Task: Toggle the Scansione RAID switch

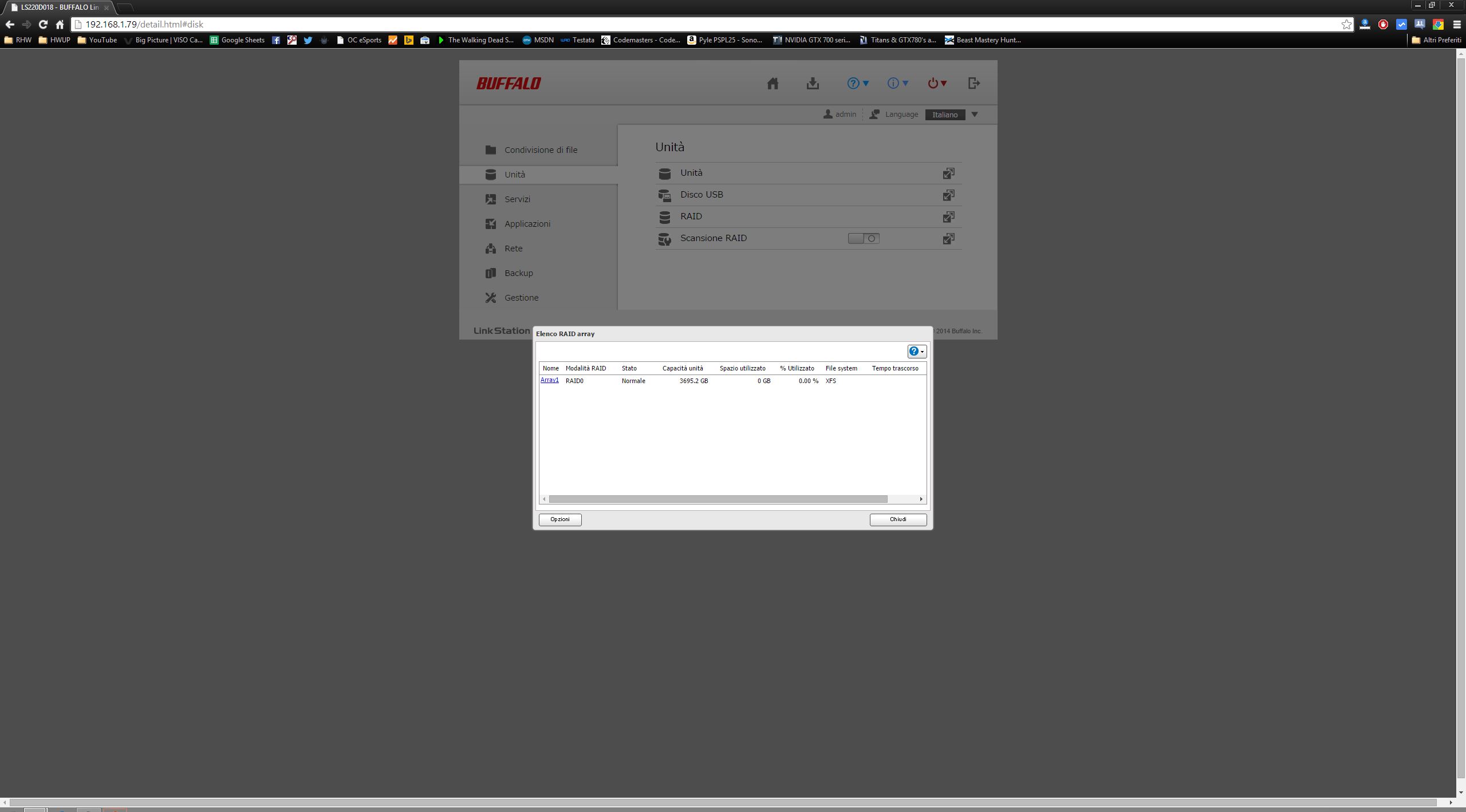Action: tap(863, 238)
